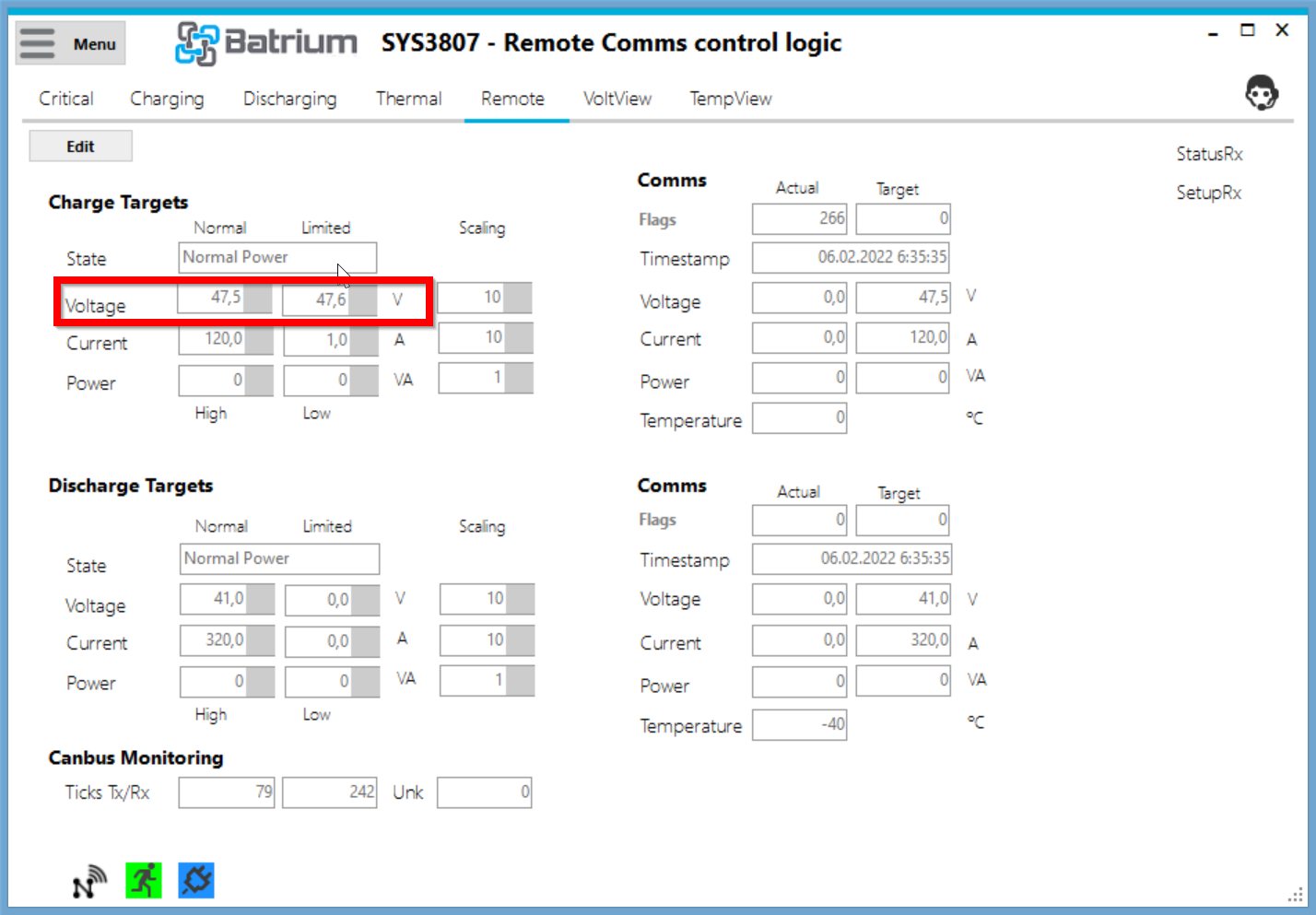Maximize the Batrium window
This screenshot has width=1316, height=915.
point(1248,30)
